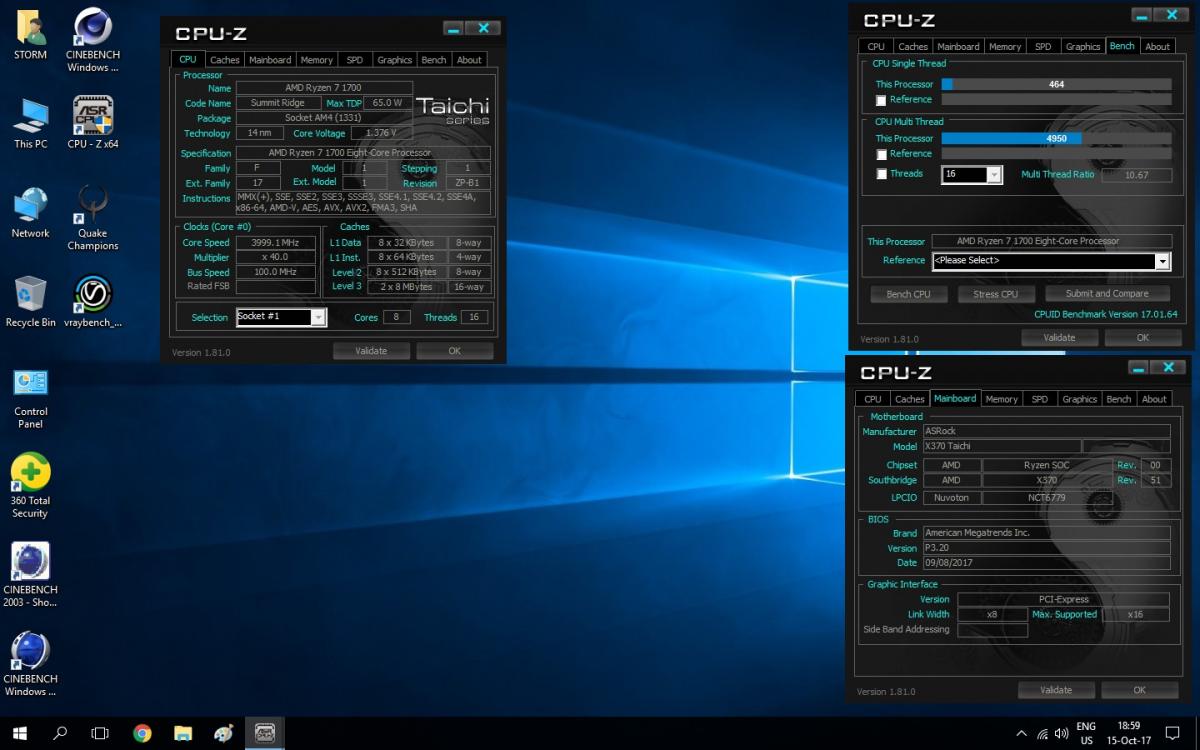Launch the vraybench desktop shortcut
The image size is (1200, 750).
(93, 302)
